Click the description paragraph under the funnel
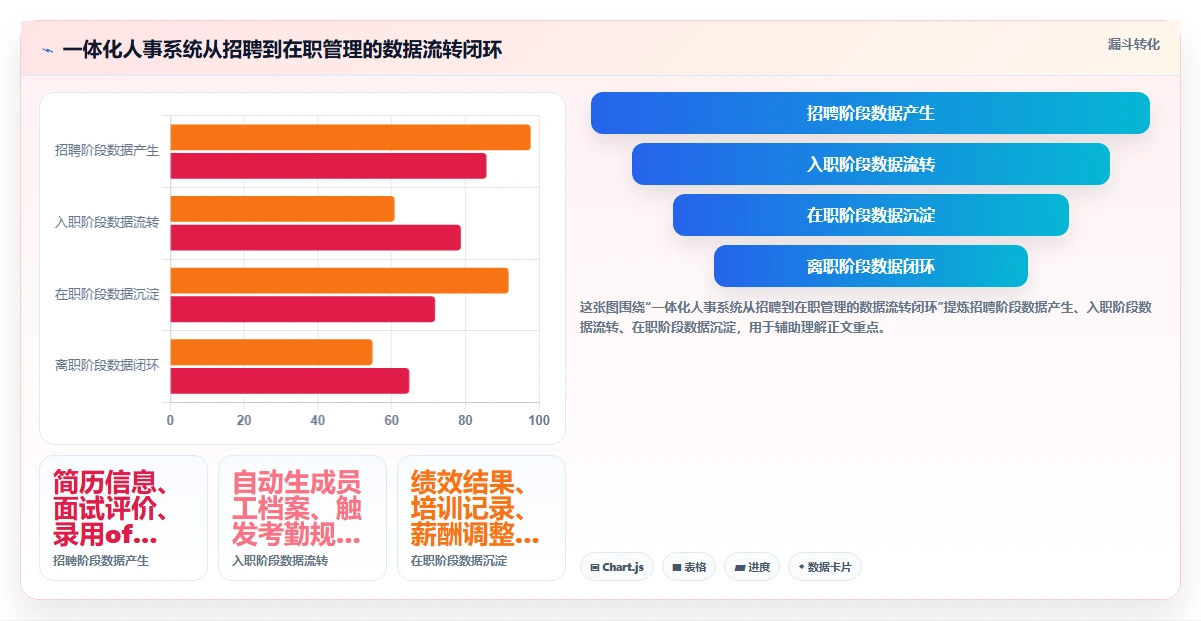 point(866,317)
